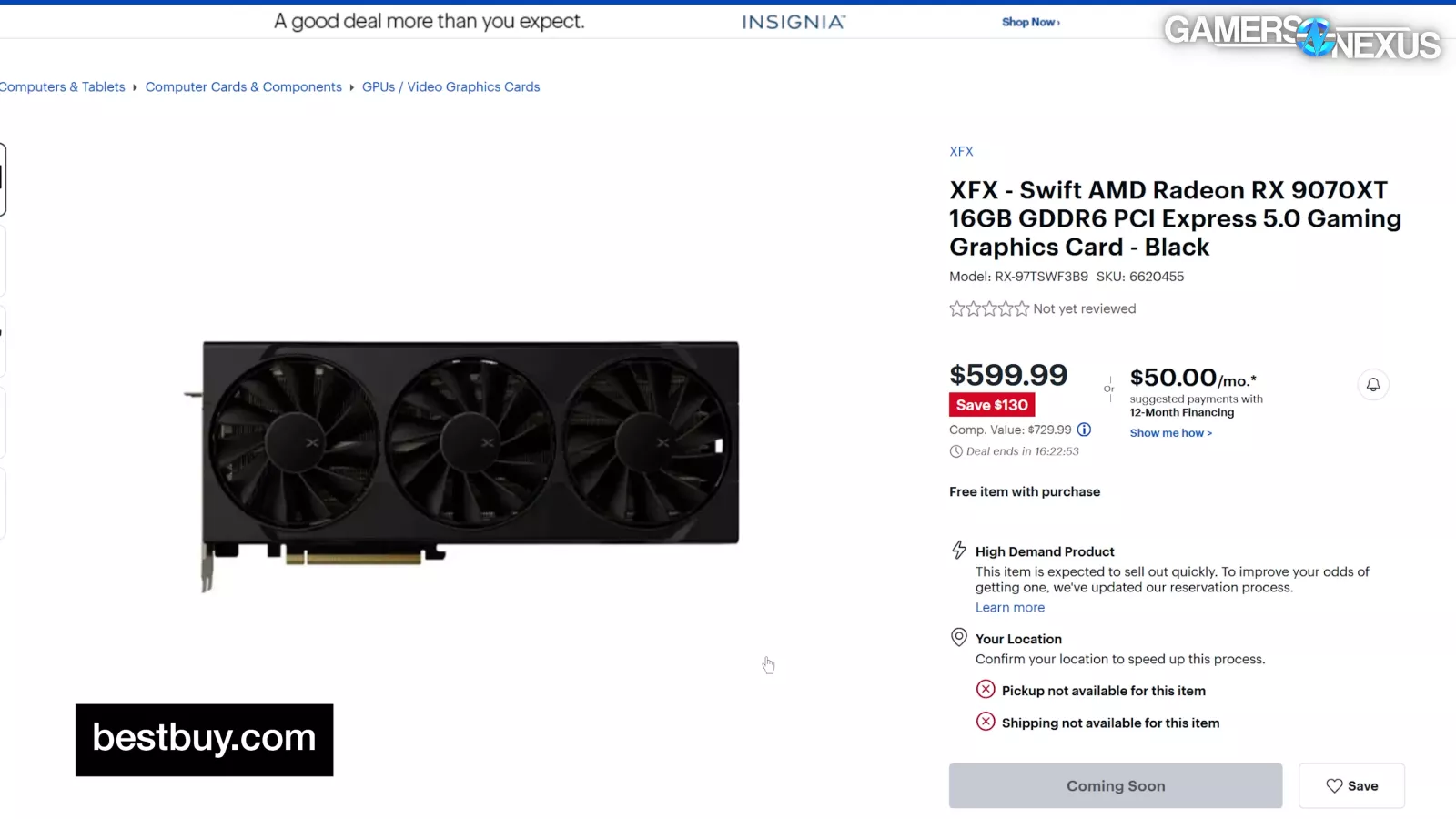Click Shop Now in the Insignia banner
This screenshot has height=819, width=1456.
1031,22
